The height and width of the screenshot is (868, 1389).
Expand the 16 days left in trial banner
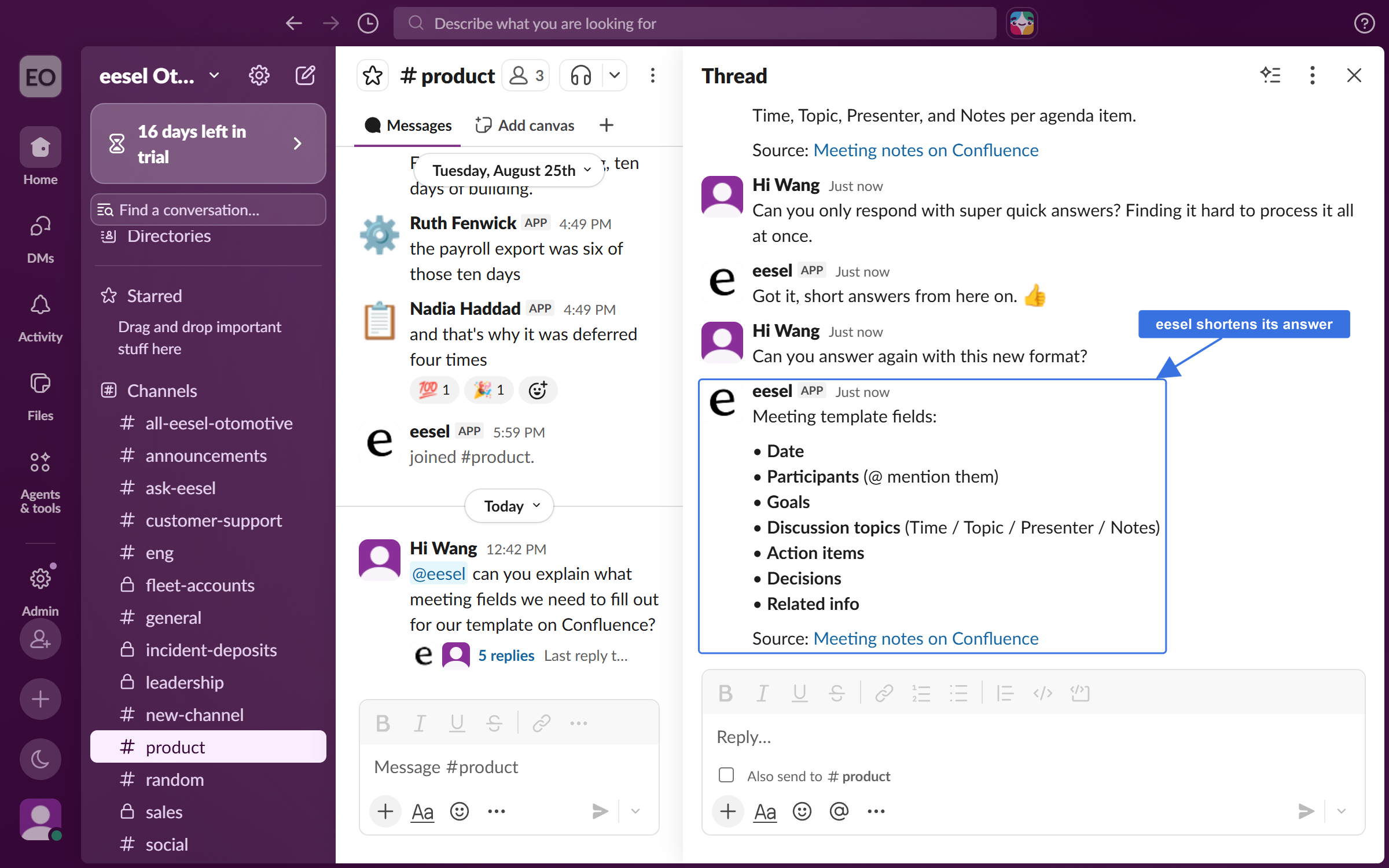208,144
